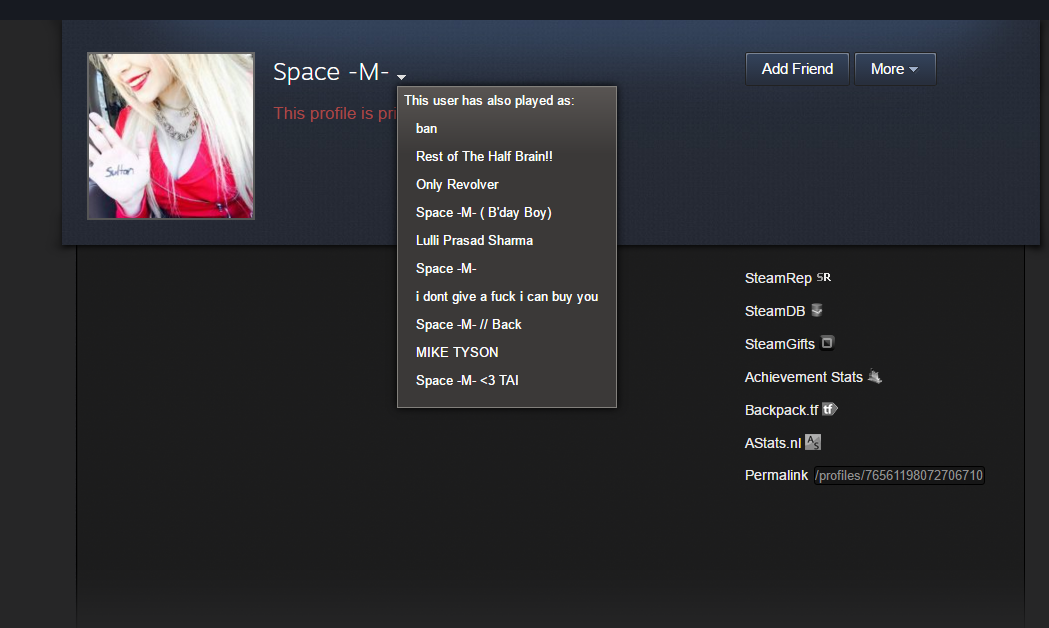Select 'Lulli Prasad Sharma' alias entry
The height and width of the screenshot is (628, 1049).
click(474, 241)
